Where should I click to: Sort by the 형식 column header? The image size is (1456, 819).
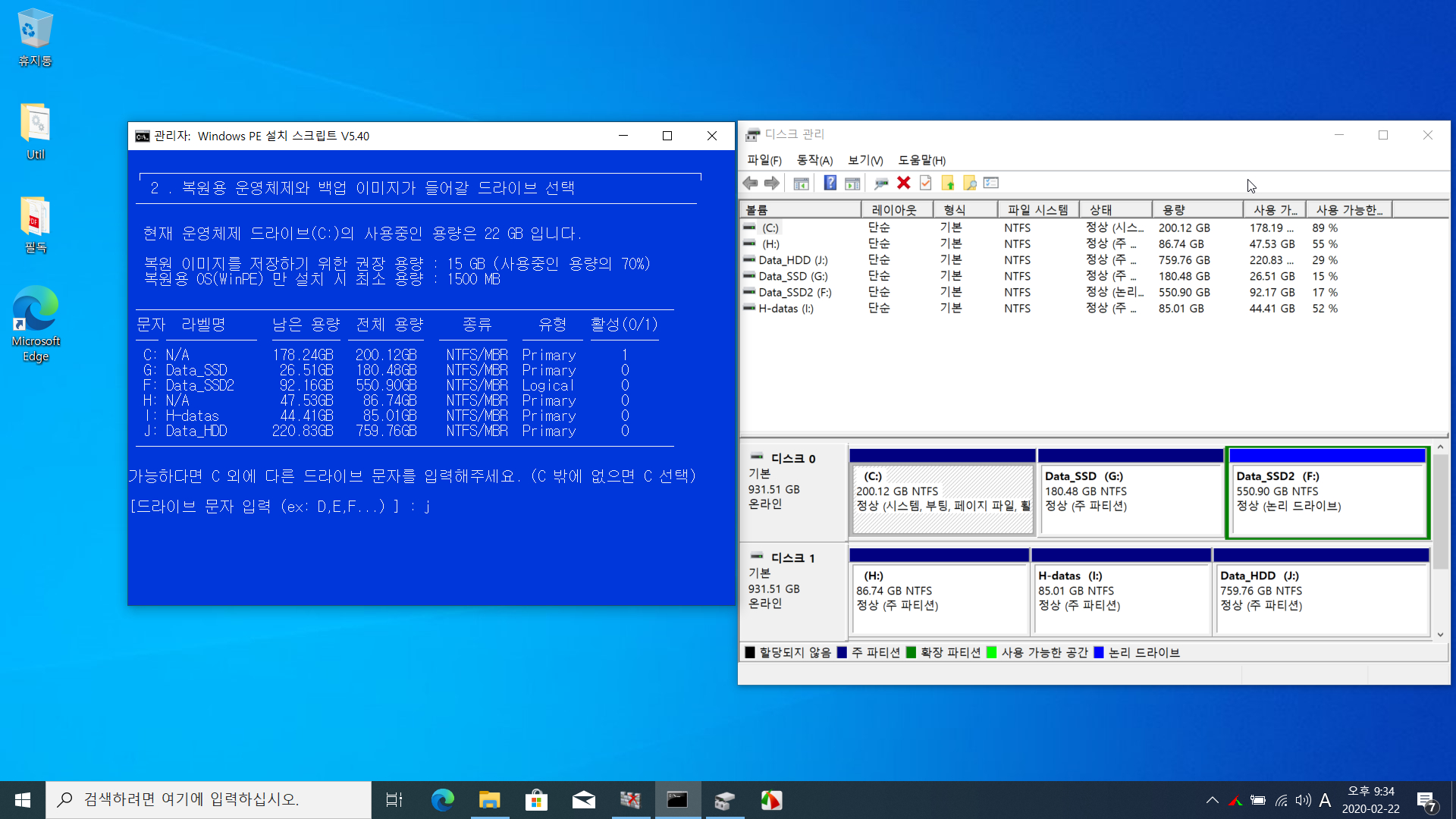[965, 210]
